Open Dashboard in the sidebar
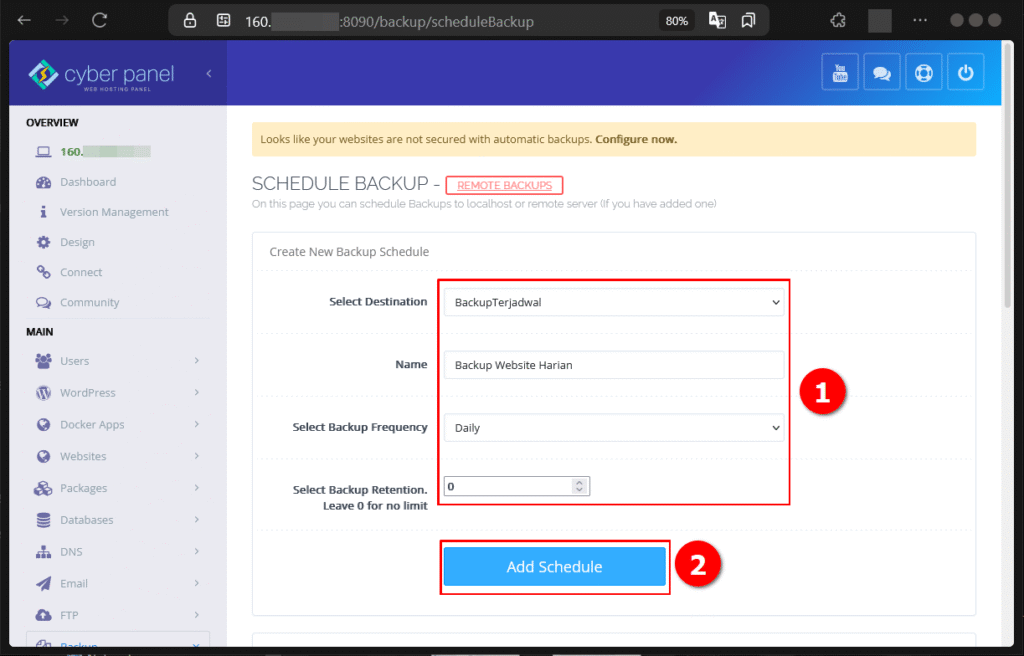Screen dimensions: 1024x656 click(x=88, y=182)
